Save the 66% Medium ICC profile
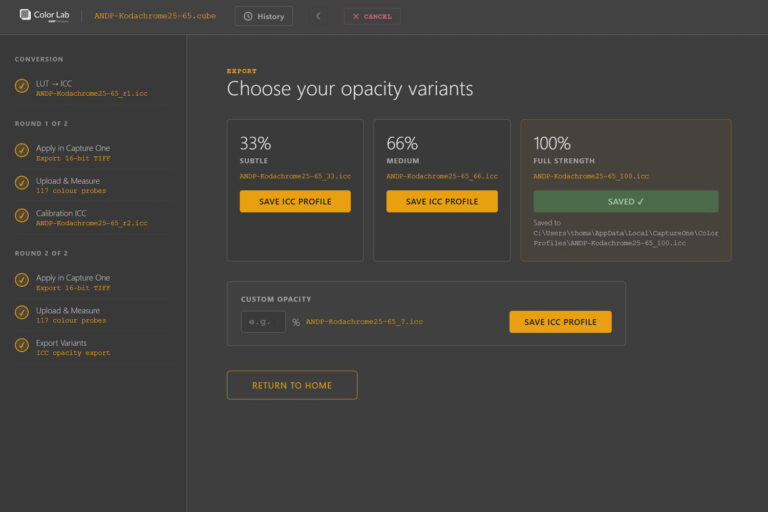Screen dimensions: 768x512 point(442,201)
